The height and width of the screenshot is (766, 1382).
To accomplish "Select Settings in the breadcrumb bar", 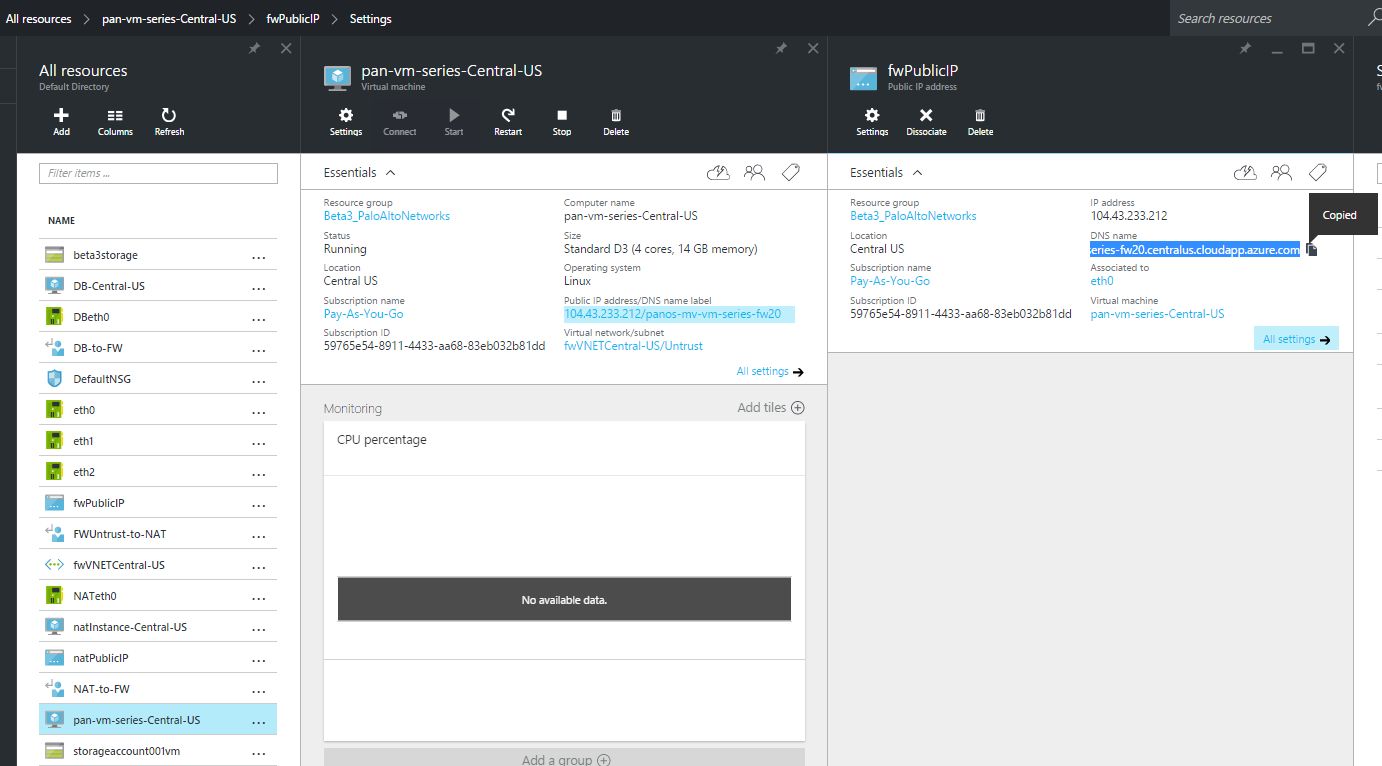I will pyautogui.click(x=371, y=19).
